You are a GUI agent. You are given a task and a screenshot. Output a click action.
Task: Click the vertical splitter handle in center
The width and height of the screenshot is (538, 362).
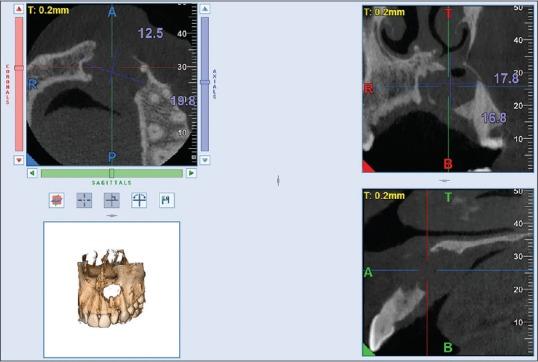click(278, 181)
